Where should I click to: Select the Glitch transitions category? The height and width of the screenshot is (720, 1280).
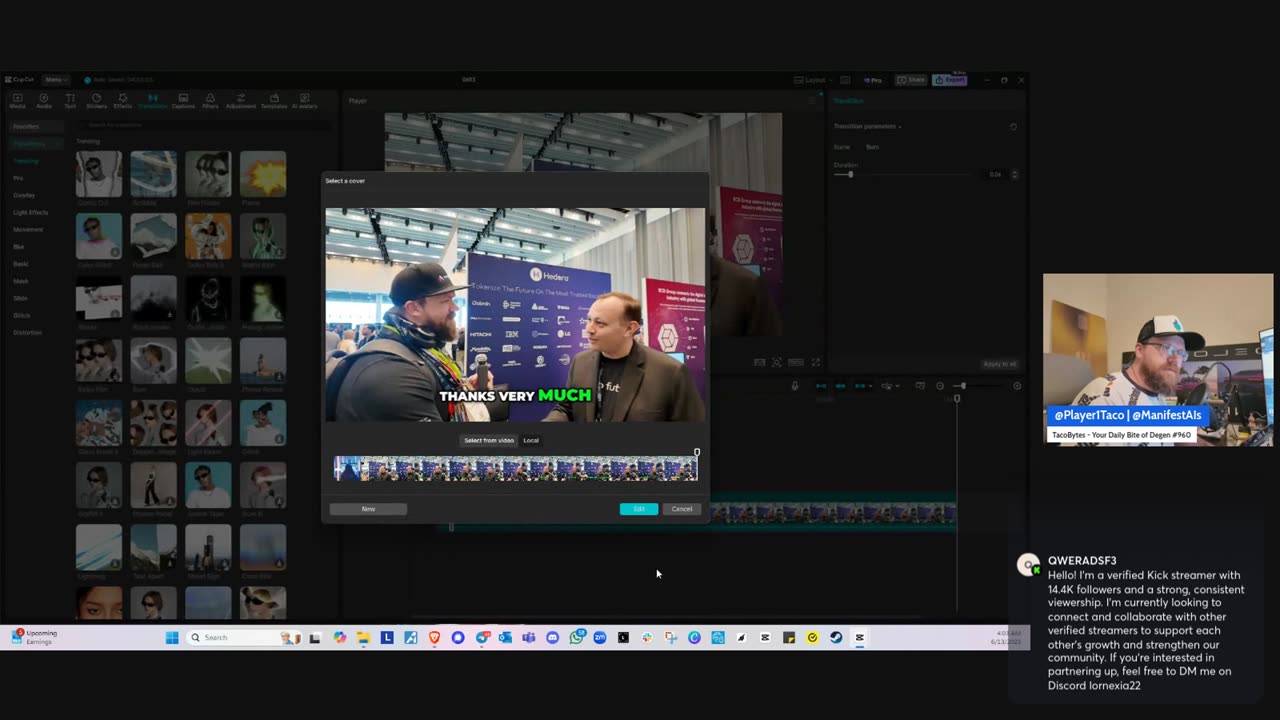point(21,315)
